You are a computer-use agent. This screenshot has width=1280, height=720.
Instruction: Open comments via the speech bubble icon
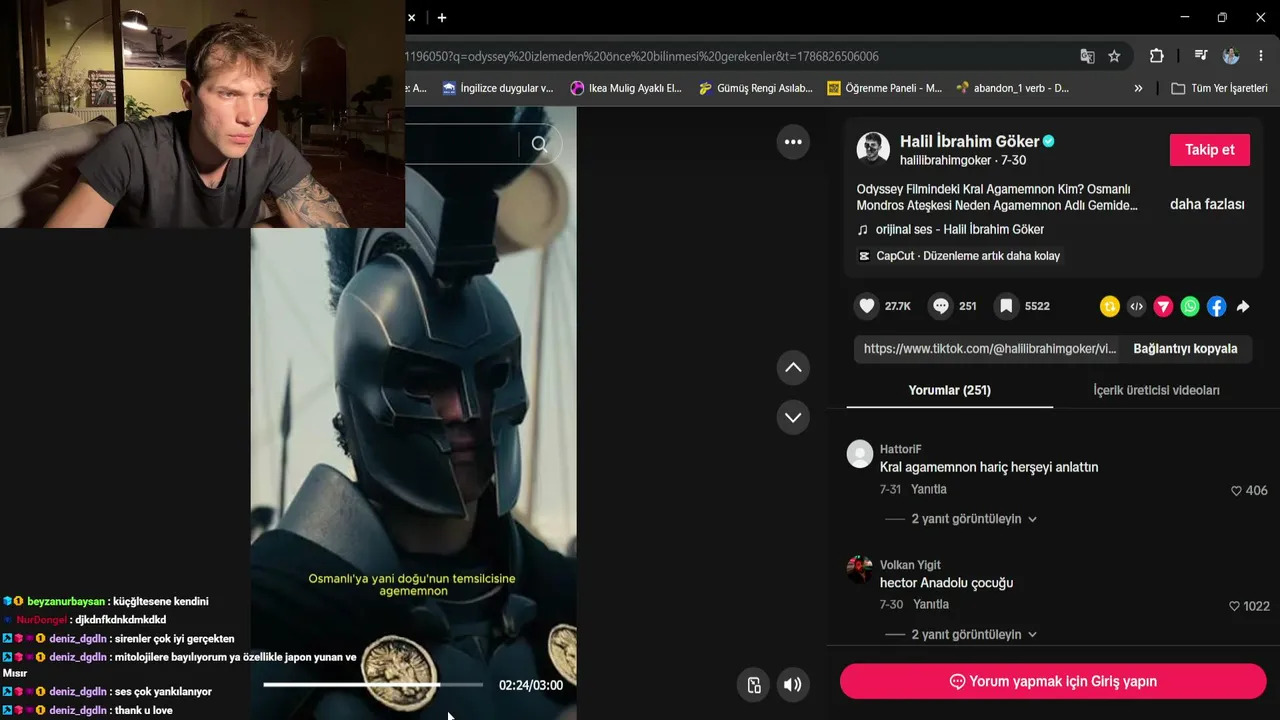point(940,306)
